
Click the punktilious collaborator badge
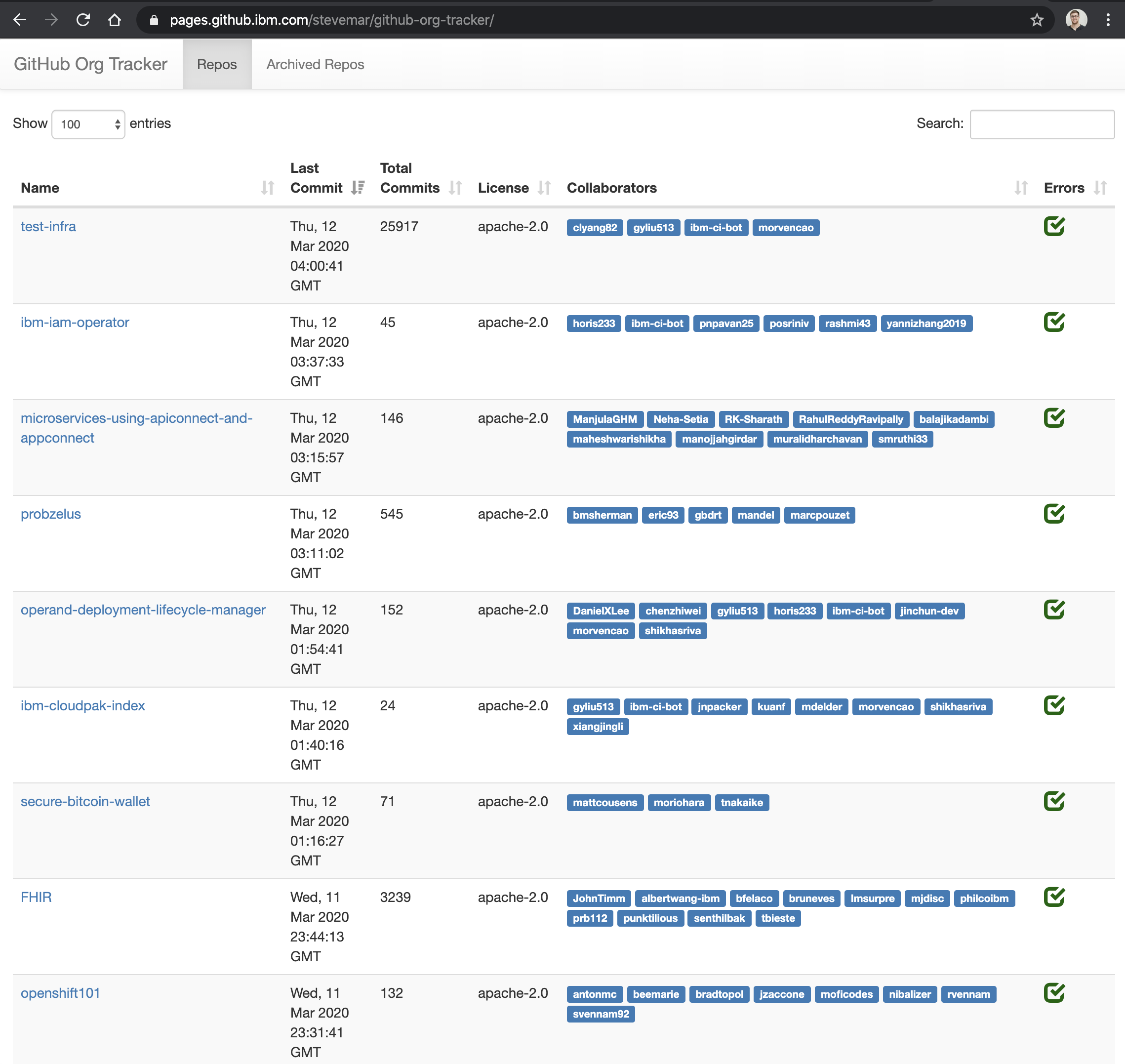[x=650, y=918]
